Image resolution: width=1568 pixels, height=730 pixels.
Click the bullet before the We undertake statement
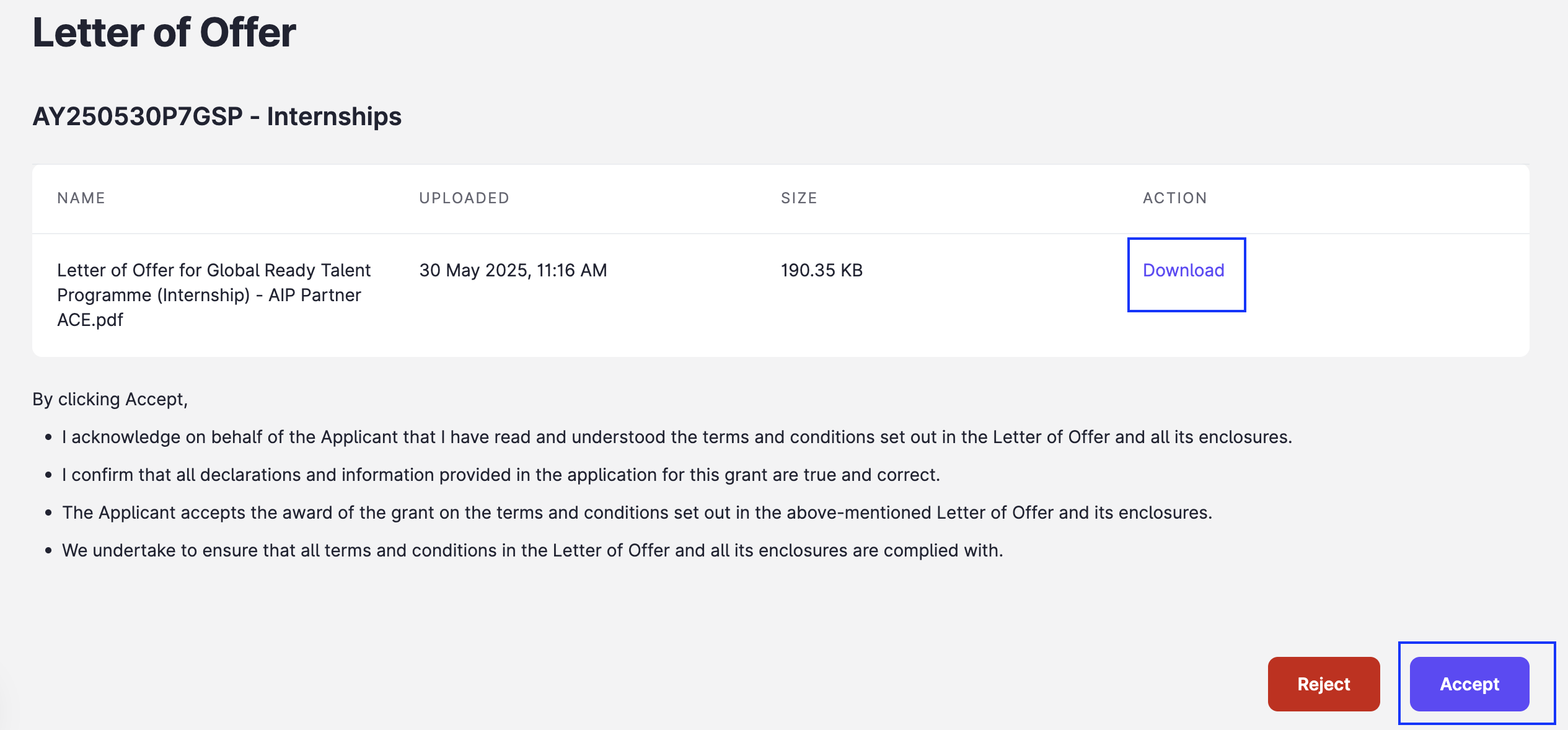tap(48, 551)
